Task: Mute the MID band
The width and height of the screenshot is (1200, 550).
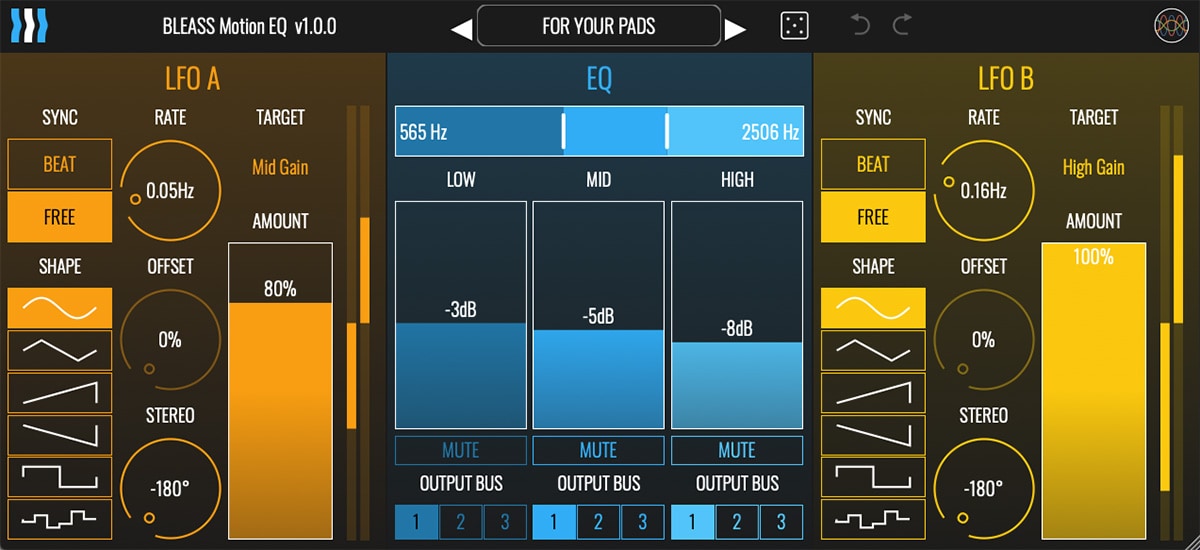Action: click(598, 450)
